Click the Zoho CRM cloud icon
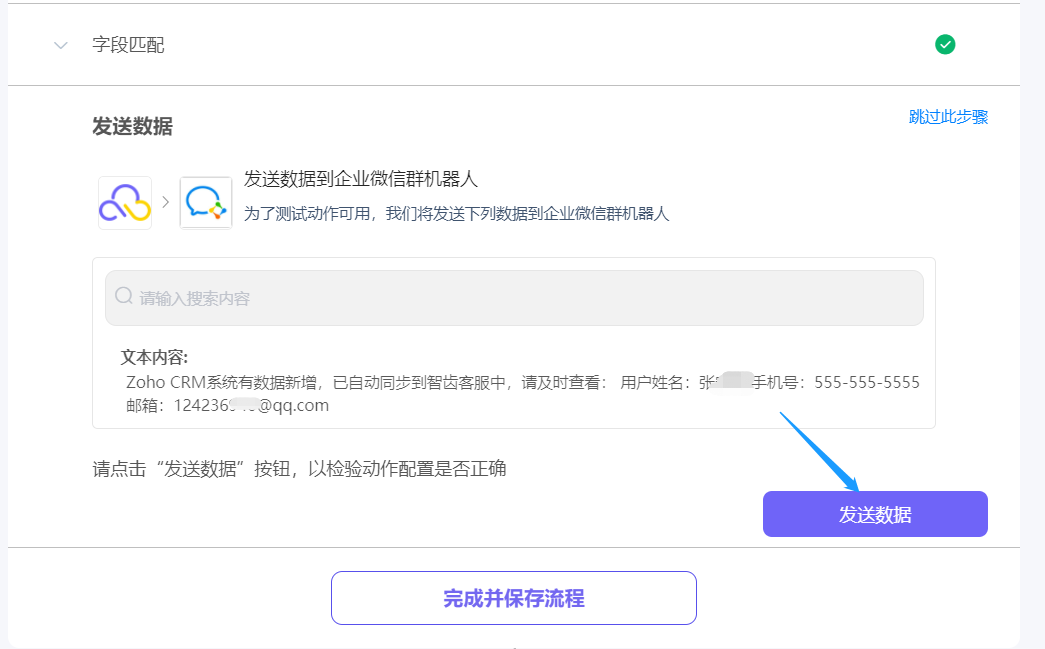Viewport: 1045px width, 649px height. point(125,203)
